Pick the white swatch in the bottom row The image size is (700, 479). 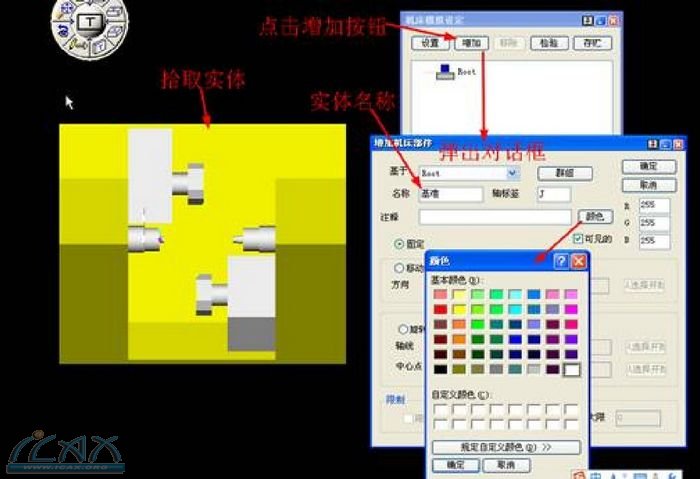[x=571, y=369]
